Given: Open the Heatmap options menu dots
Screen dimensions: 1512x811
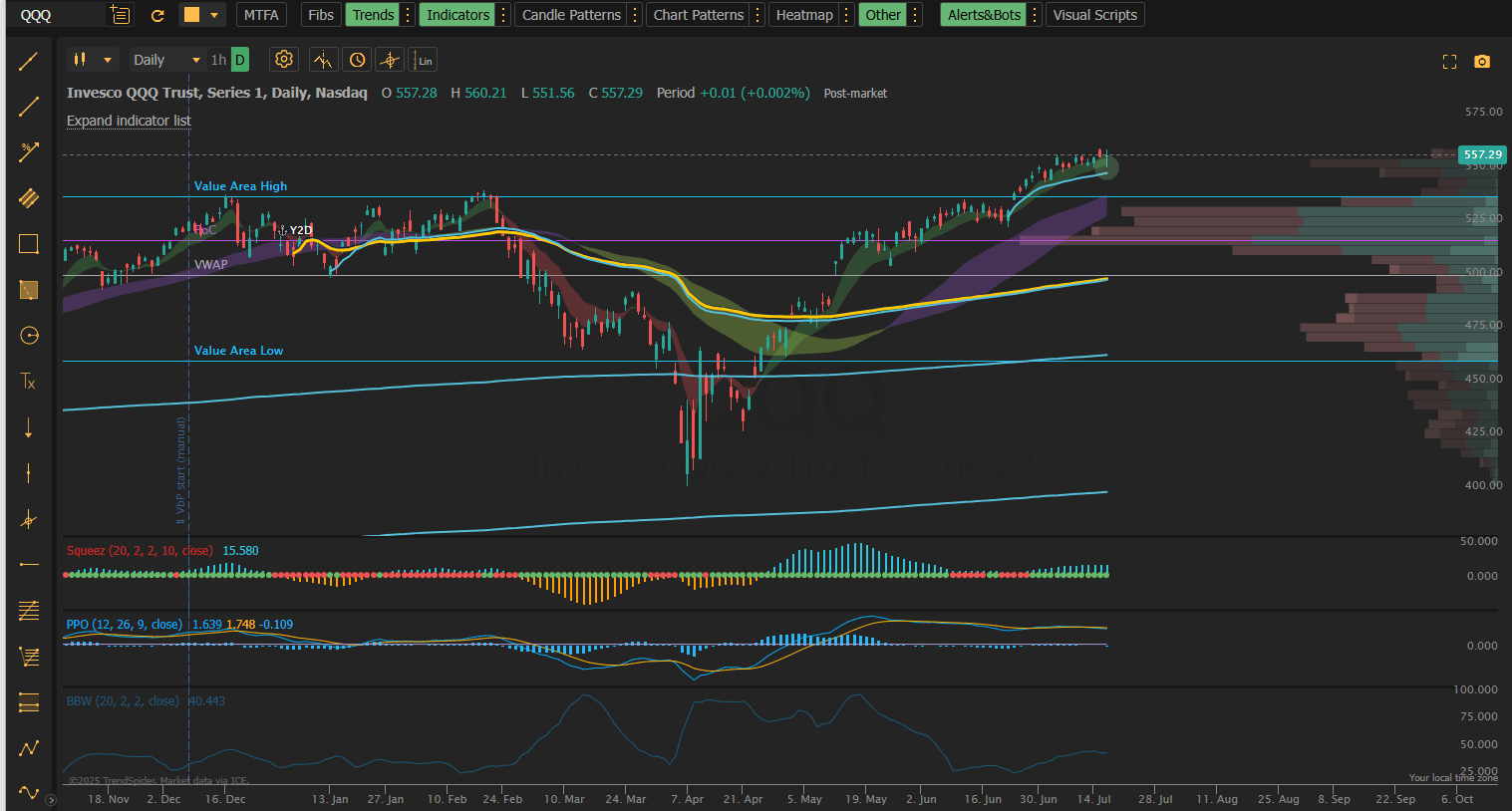Looking at the screenshot, I should [846, 15].
